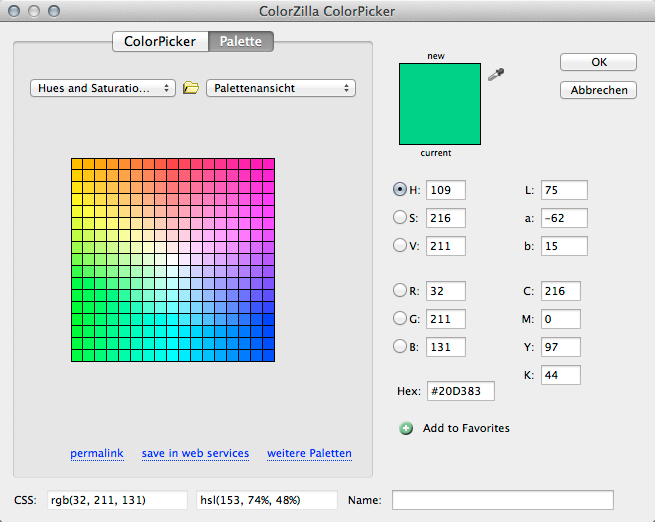
Task: Click the save in web services link
Action: 195,453
